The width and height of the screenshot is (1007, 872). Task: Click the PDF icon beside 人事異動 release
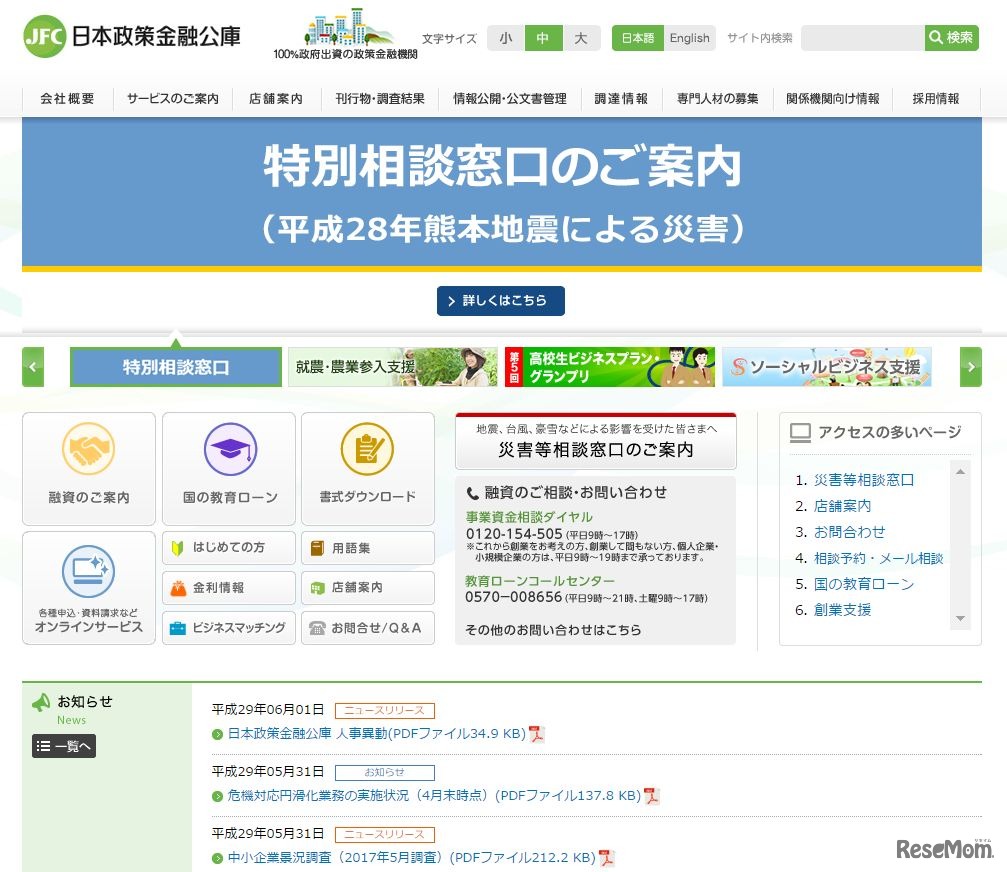point(537,733)
